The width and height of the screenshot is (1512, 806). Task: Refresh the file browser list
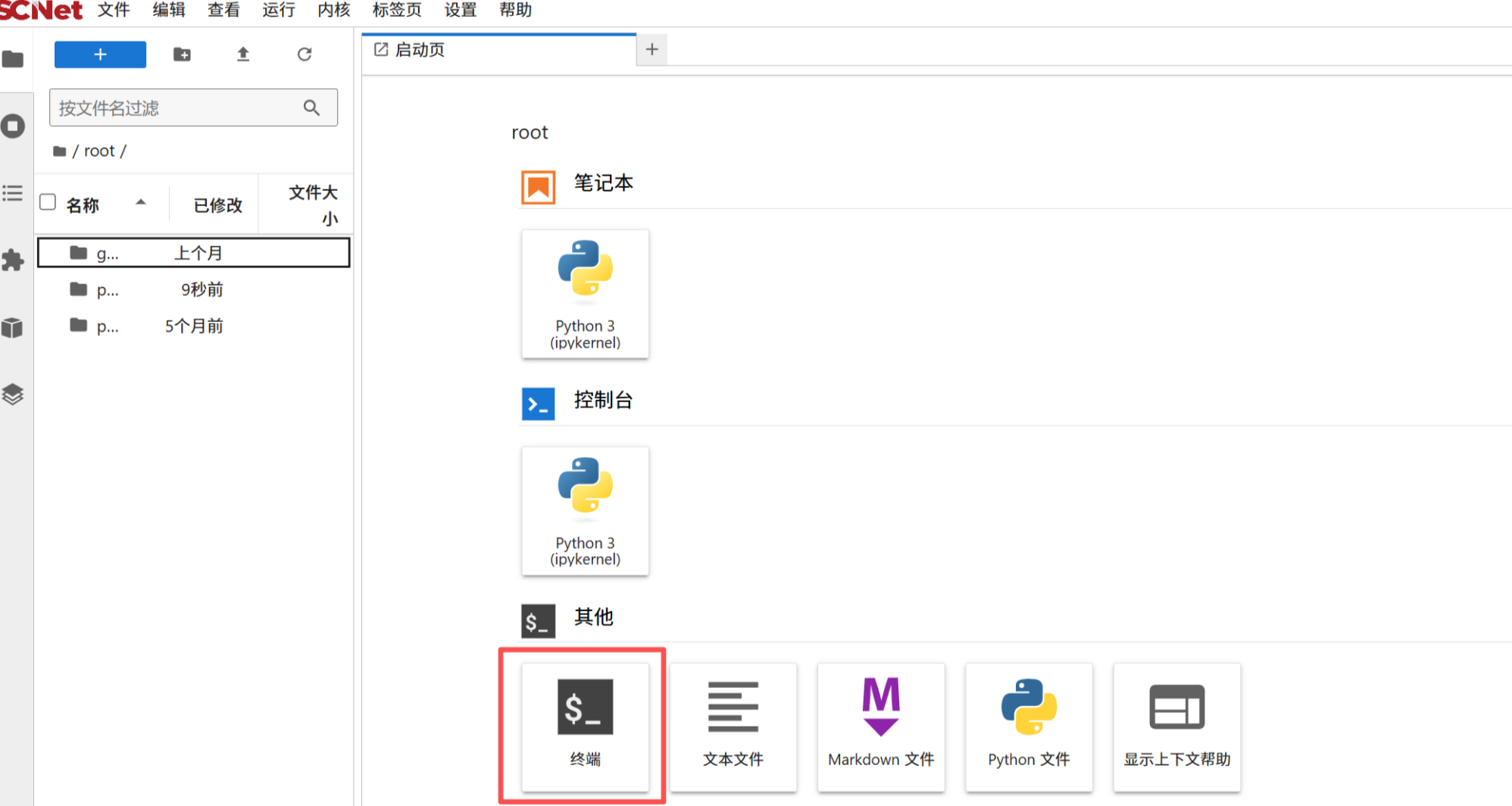pyautogui.click(x=305, y=55)
